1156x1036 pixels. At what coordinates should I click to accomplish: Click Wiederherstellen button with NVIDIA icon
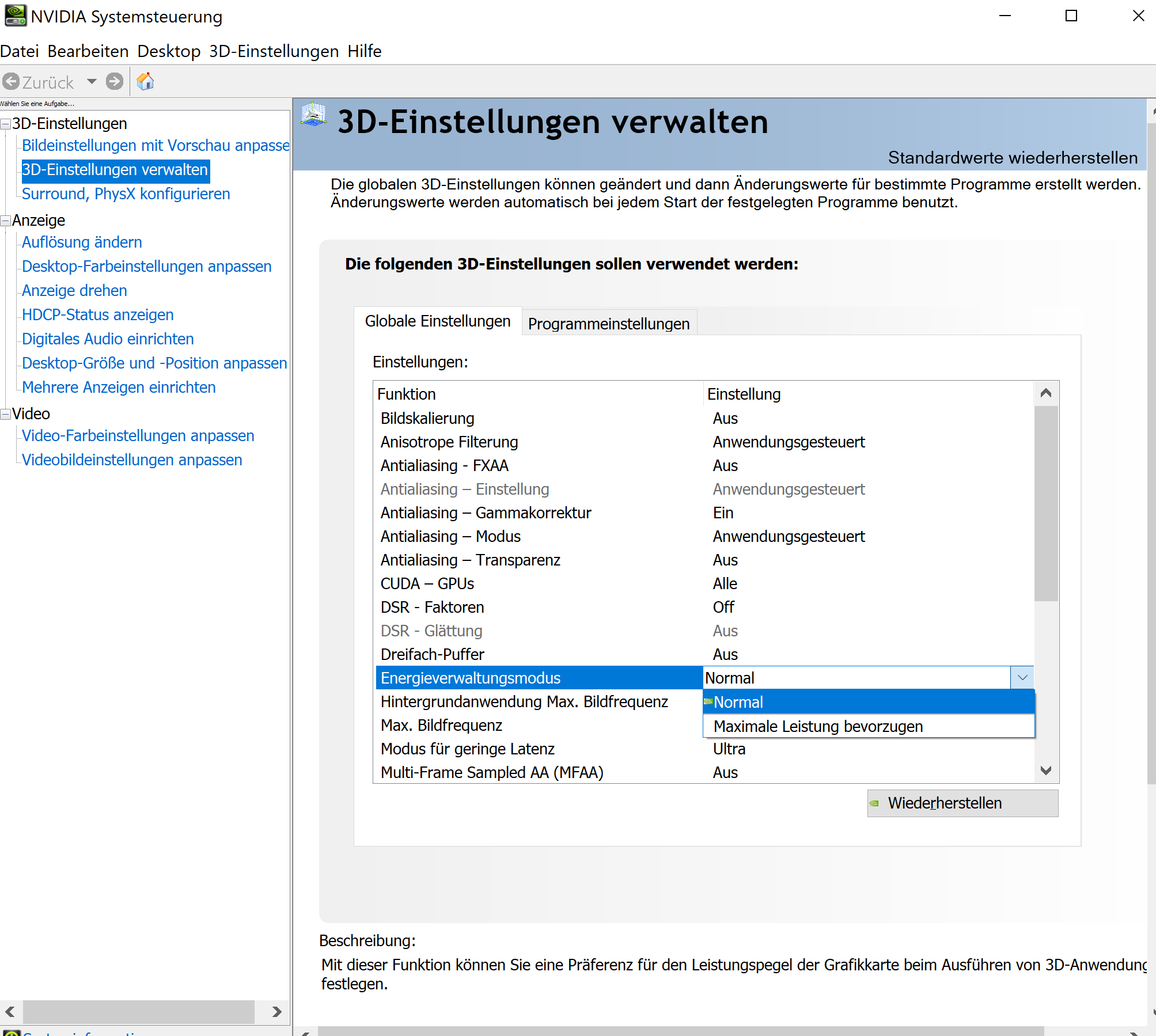click(962, 803)
